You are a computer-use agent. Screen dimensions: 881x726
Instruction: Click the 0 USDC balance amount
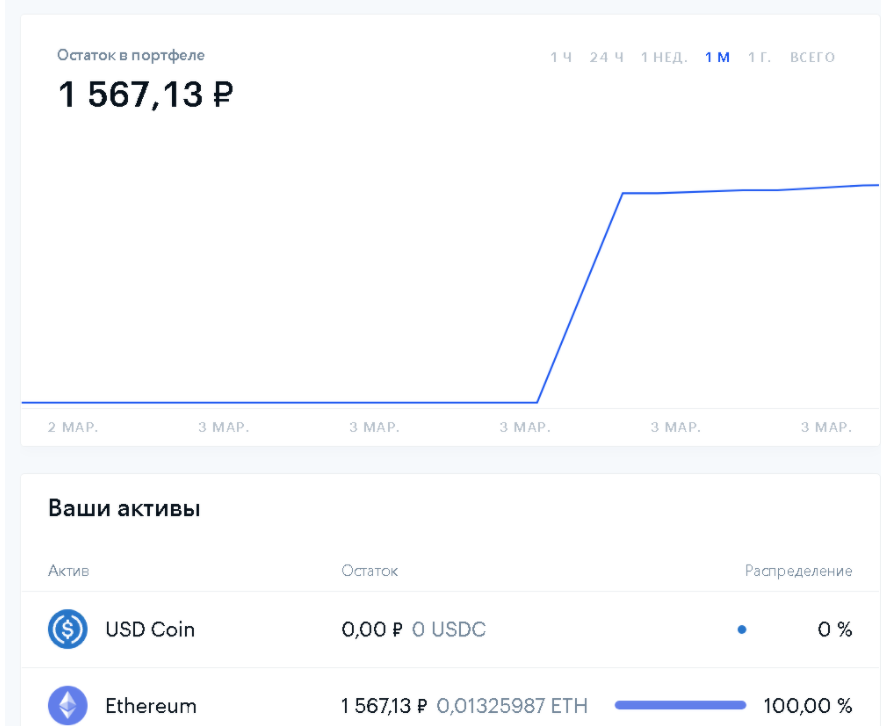click(449, 630)
